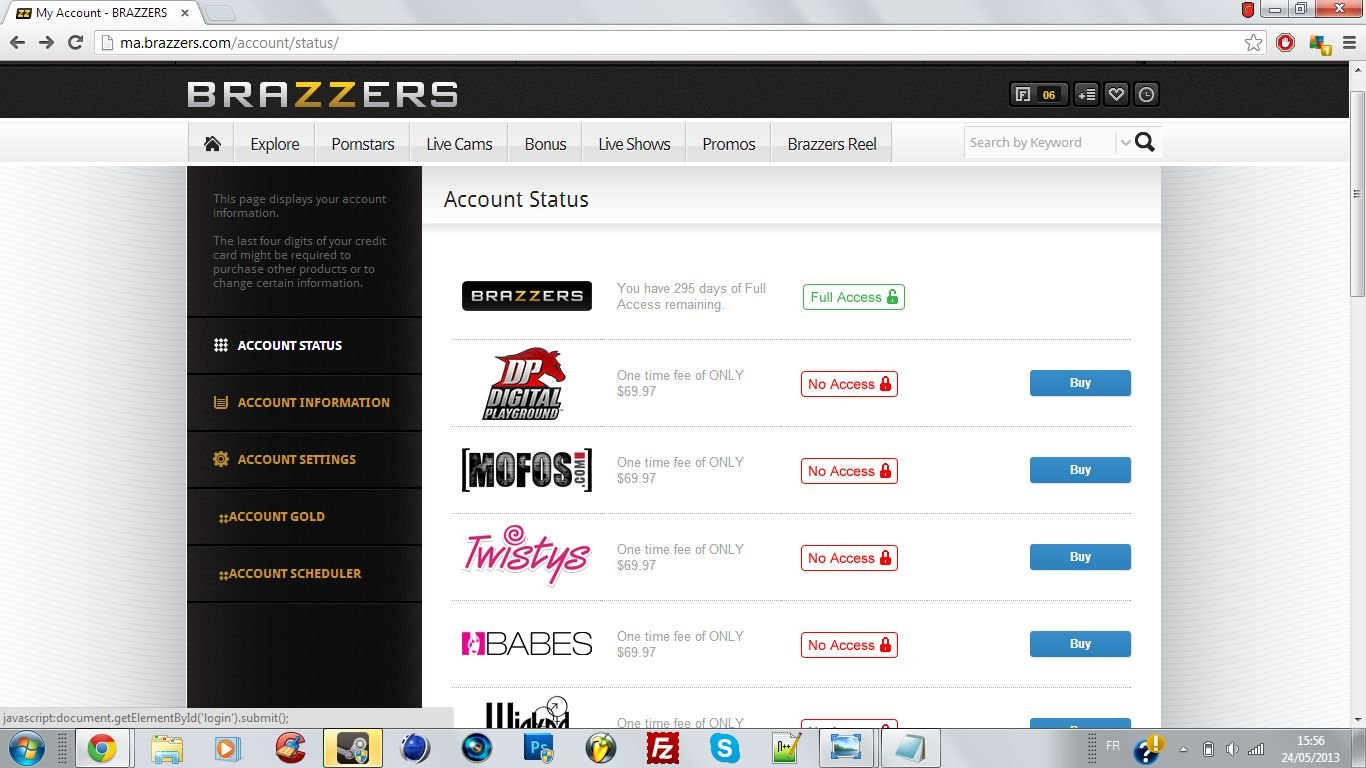Show hidden tray icons with the up arrow
The width and height of the screenshot is (1366, 768).
point(1184,749)
